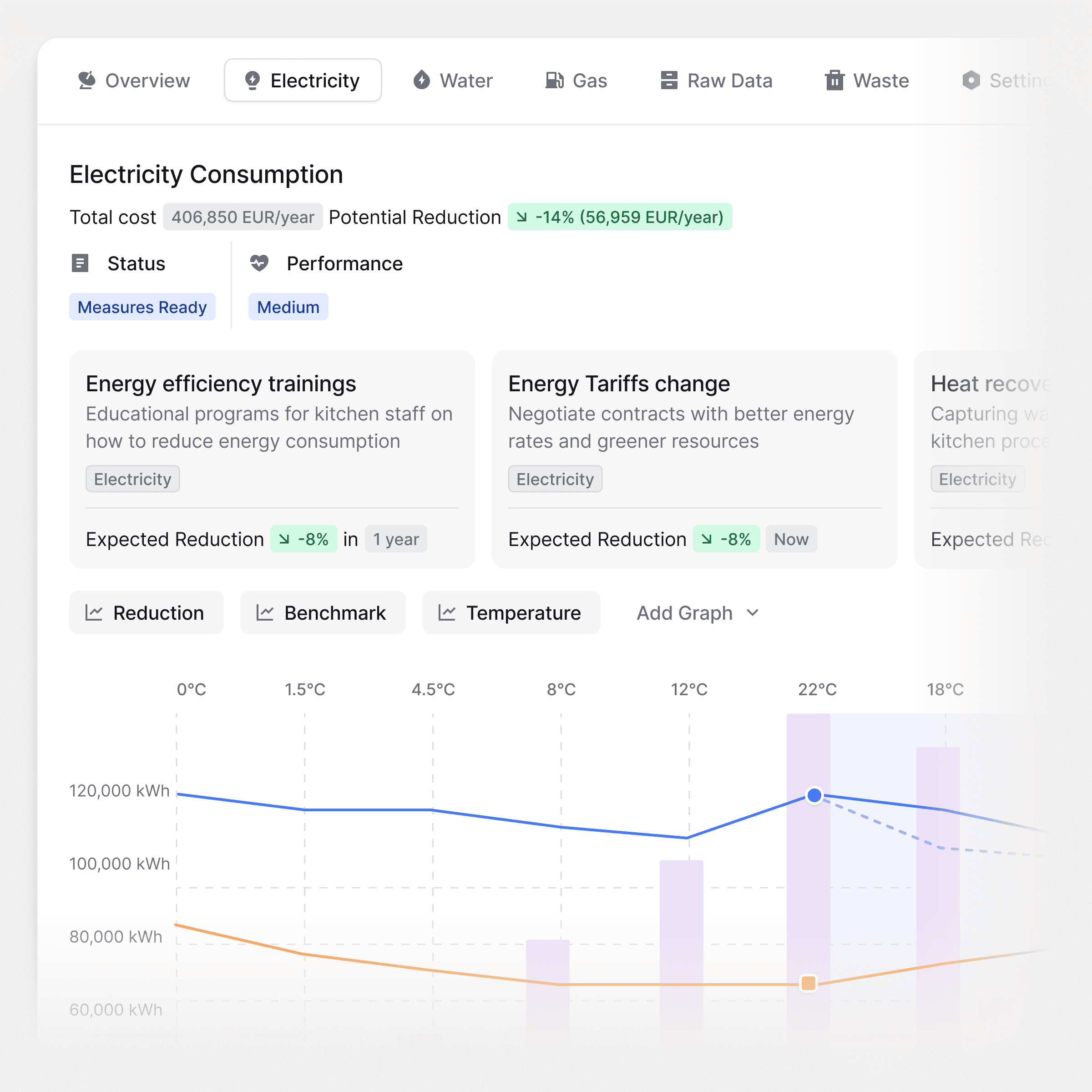Toggle the Benchmark graph button
Screen dimensions: 1092x1092
pyautogui.click(x=323, y=613)
